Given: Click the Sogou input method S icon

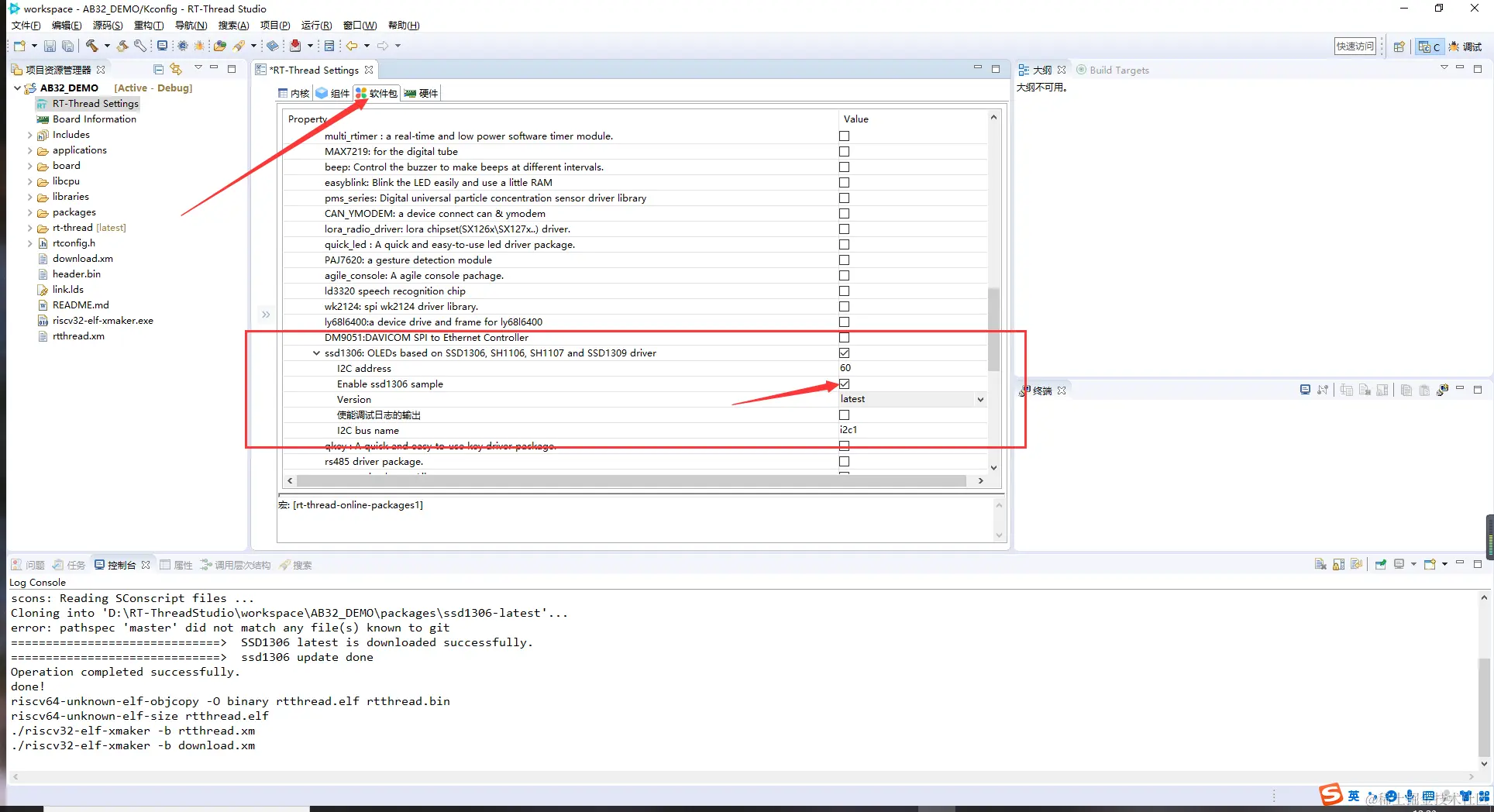Looking at the screenshot, I should 1330,794.
